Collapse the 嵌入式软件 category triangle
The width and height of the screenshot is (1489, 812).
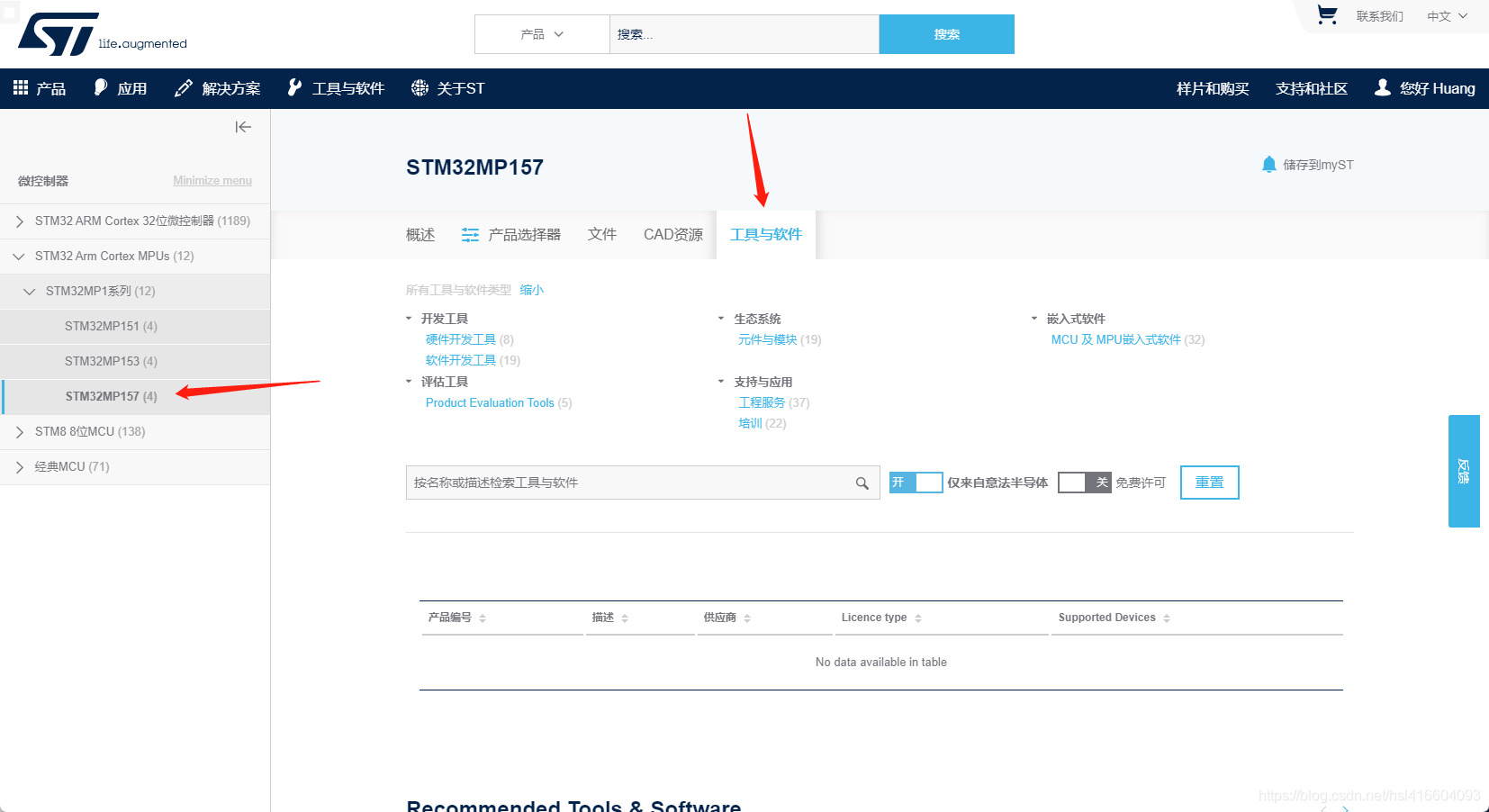click(1034, 319)
